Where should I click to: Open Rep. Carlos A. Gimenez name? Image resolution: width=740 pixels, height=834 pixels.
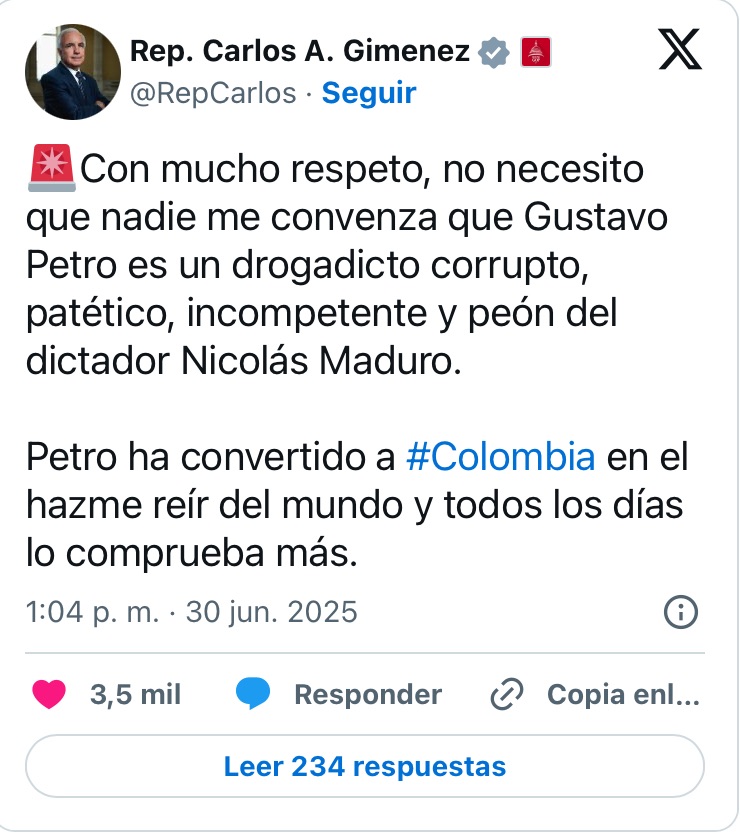point(300,52)
